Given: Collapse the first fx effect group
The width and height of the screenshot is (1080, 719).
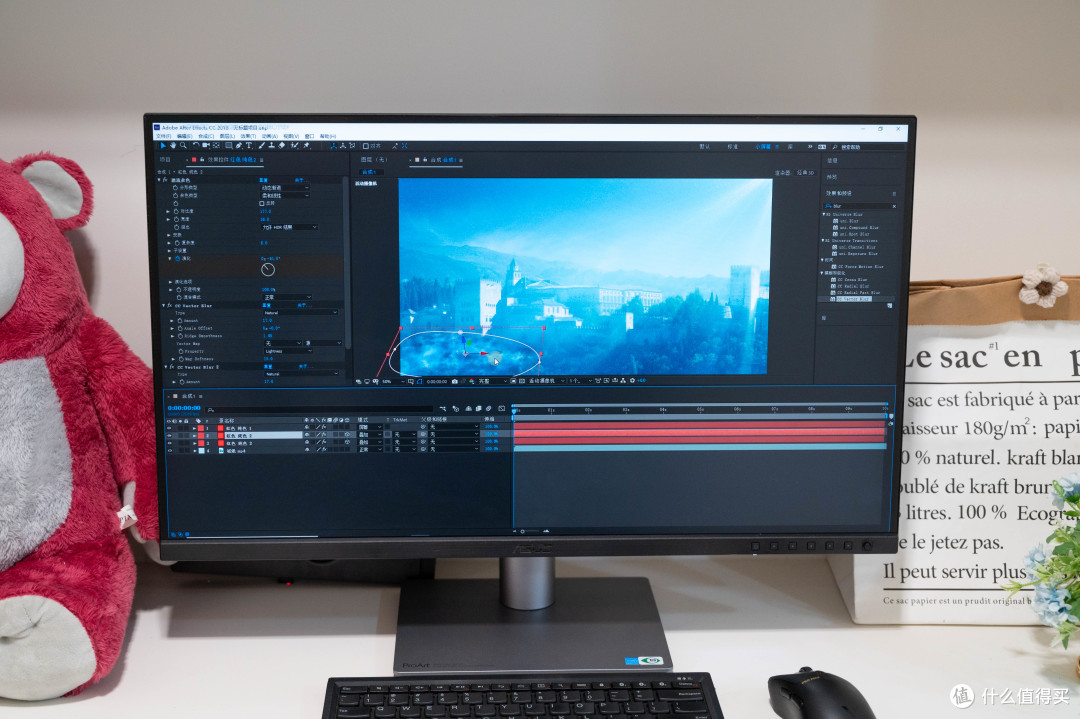Looking at the screenshot, I should [159, 180].
